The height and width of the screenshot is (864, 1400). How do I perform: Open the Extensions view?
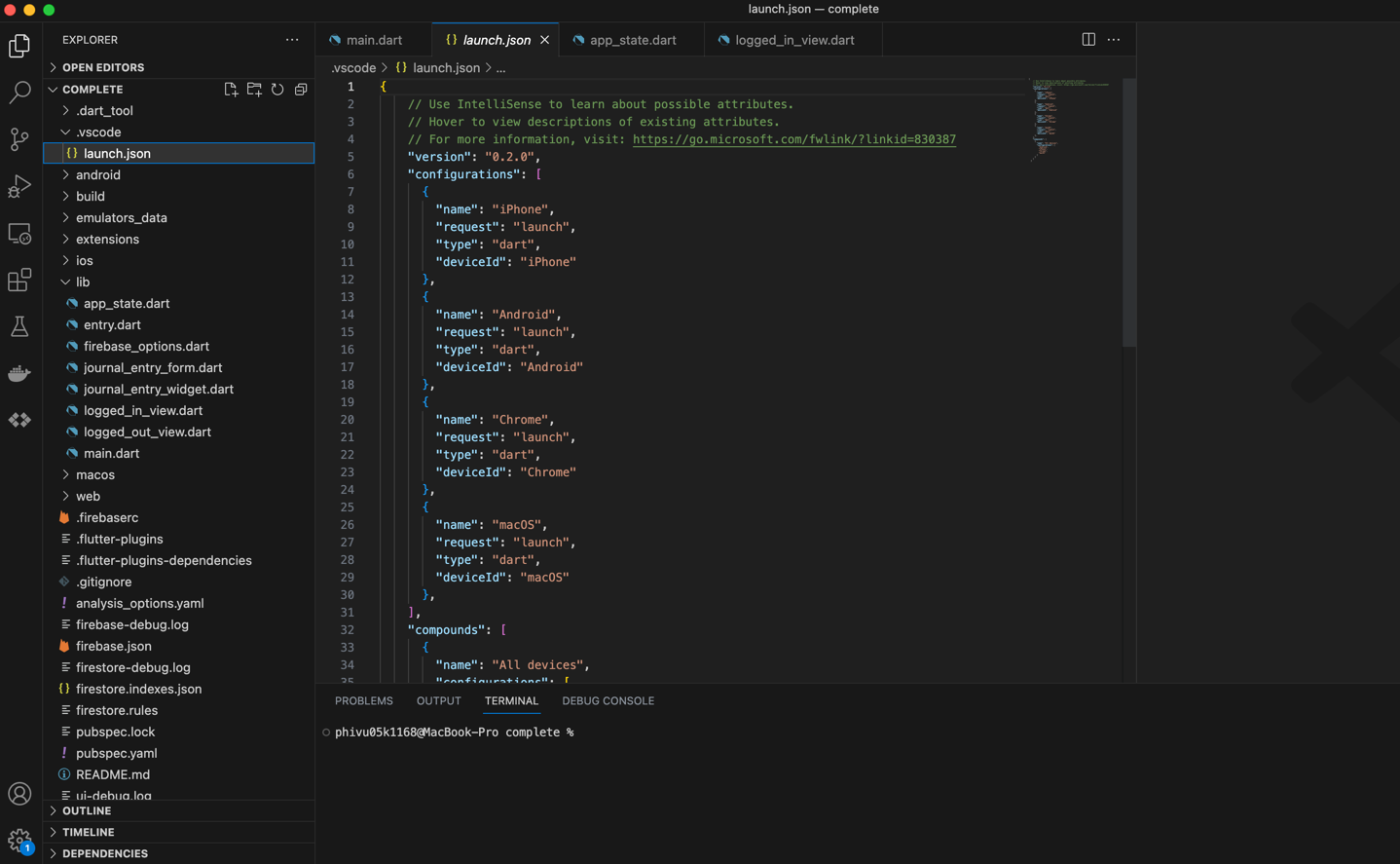[x=19, y=281]
